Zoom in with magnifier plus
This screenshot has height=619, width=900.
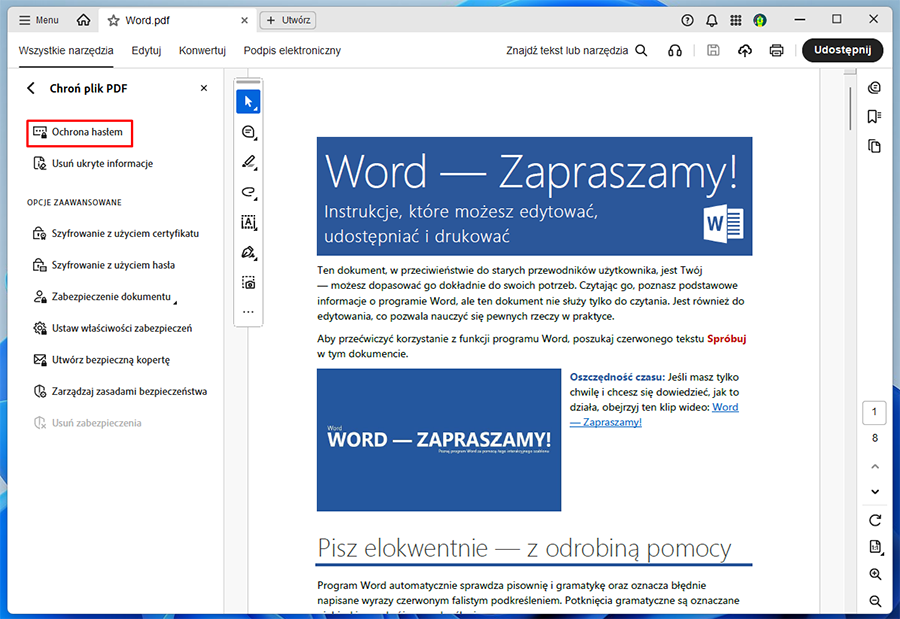tap(875, 574)
